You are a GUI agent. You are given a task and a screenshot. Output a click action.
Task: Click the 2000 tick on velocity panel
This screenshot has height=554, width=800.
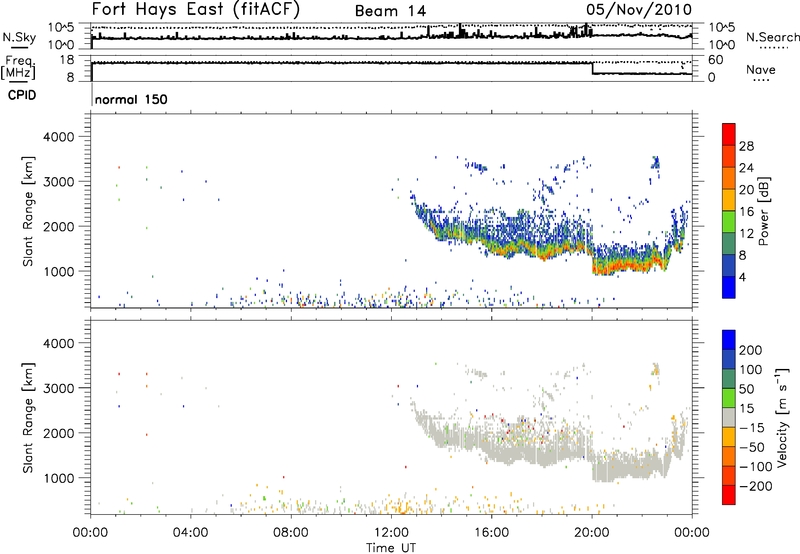click(59, 433)
